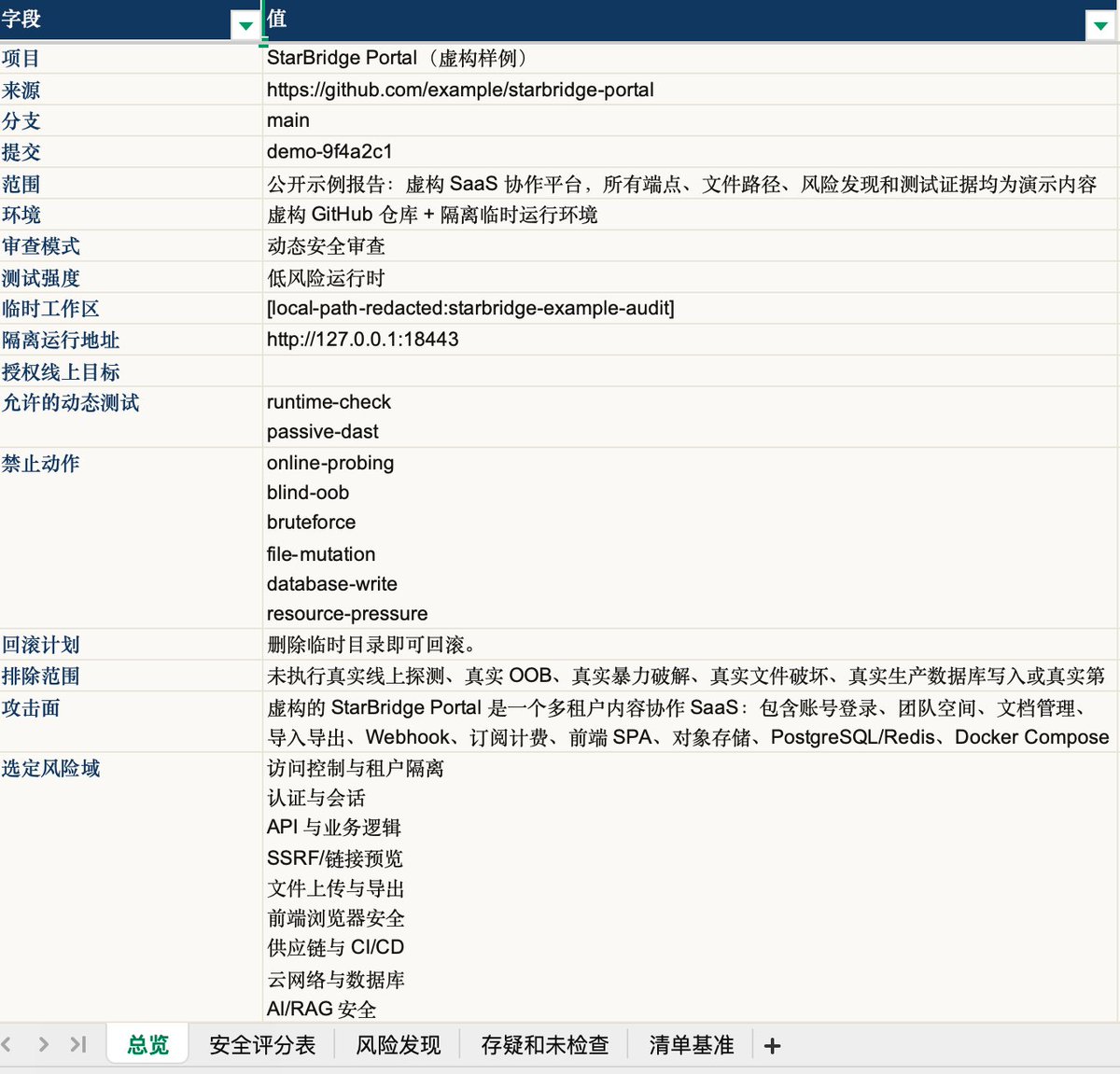Select the 低风险运行时 value cell
Image resolution: width=1120 pixels, height=1074 pixels.
point(691,277)
